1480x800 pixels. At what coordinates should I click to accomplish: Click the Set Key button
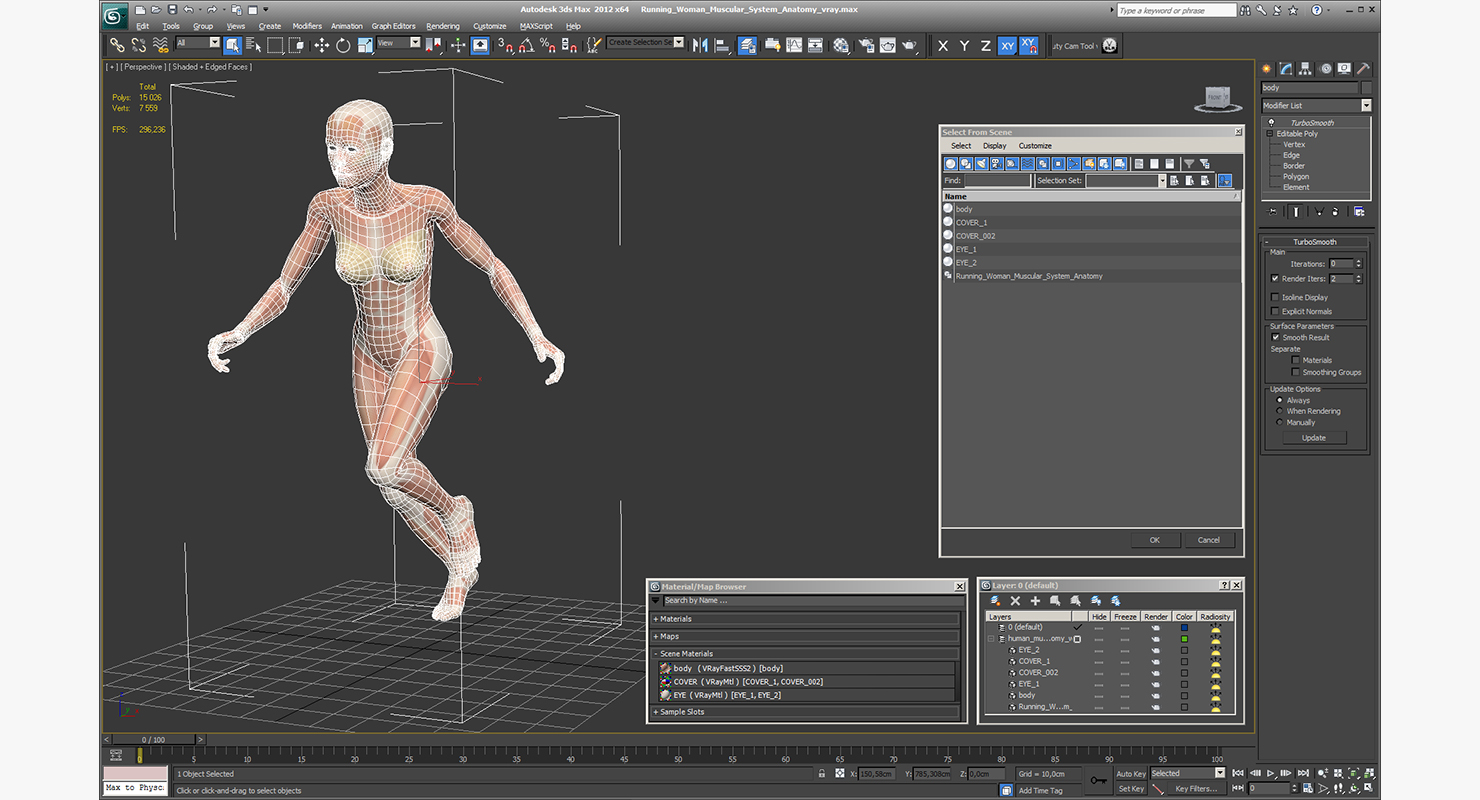pyautogui.click(x=1131, y=789)
